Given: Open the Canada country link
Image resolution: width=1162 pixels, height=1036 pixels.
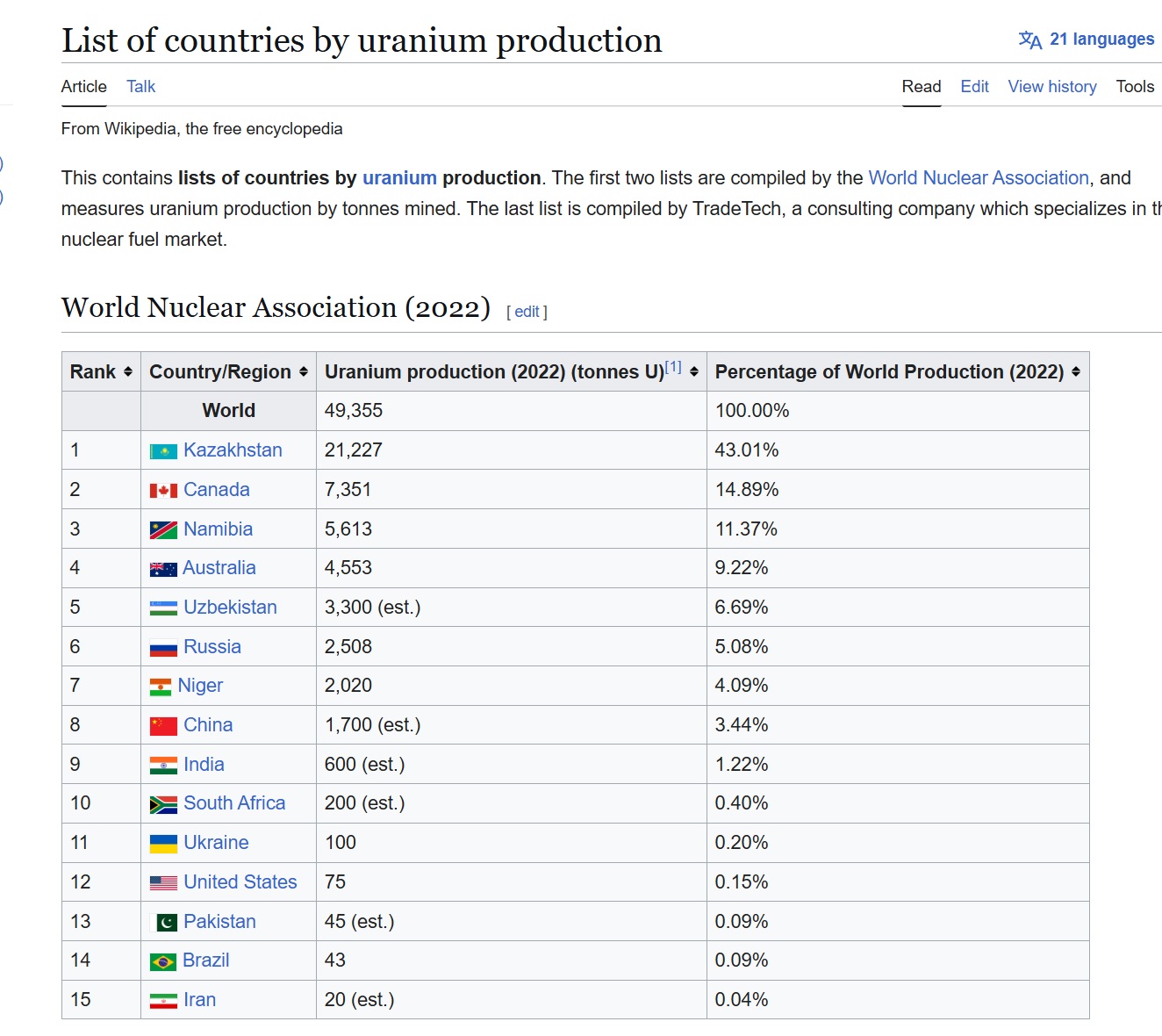Looking at the screenshot, I should coord(217,490).
